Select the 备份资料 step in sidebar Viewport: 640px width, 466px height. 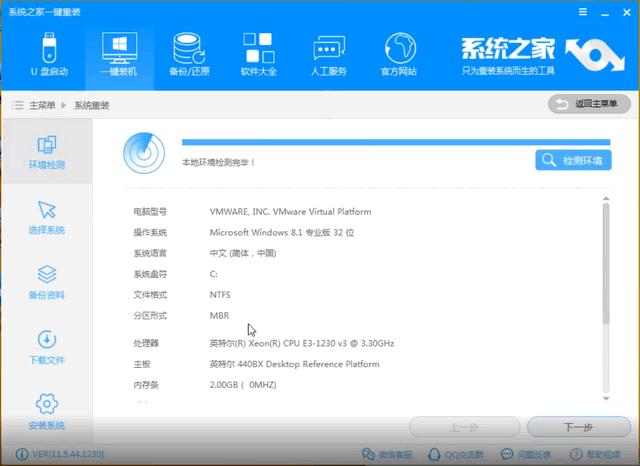coord(47,282)
